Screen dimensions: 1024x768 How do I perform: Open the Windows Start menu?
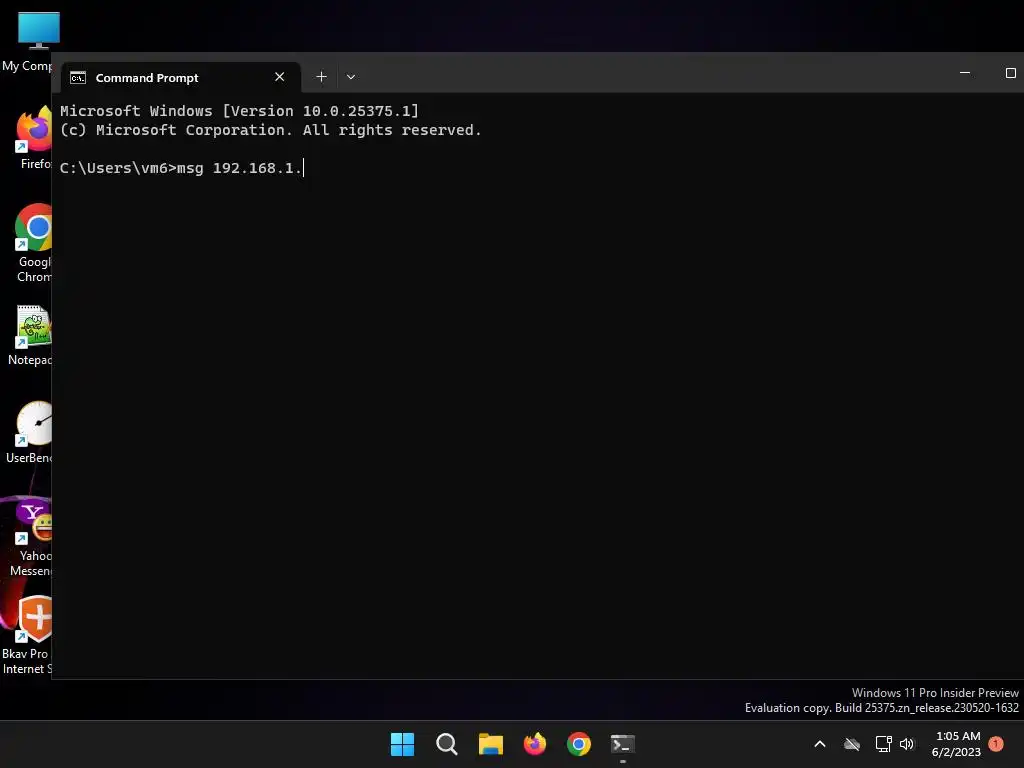(x=402, y=744)
